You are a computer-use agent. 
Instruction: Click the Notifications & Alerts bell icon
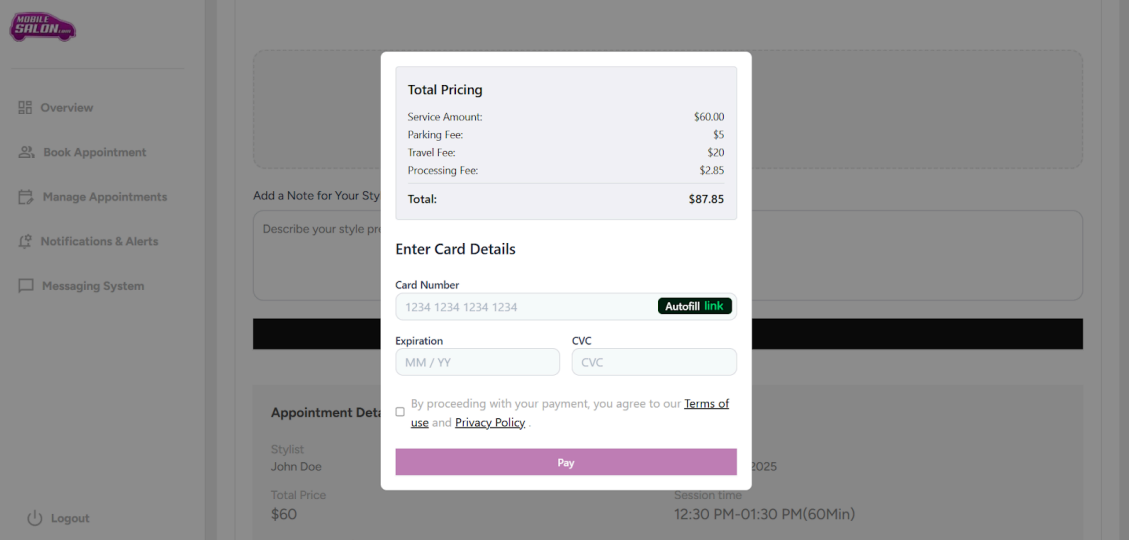click(x=26, y=241)
